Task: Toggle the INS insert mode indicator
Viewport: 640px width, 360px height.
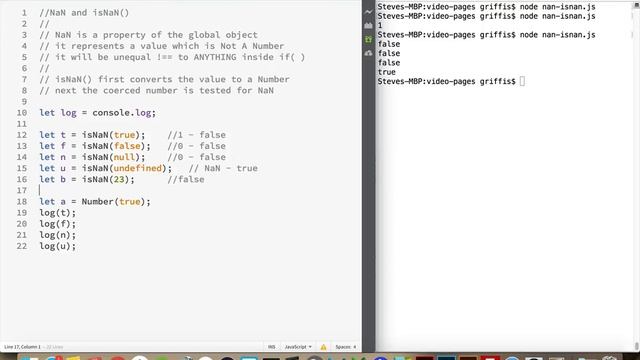Action: (x=271, y=347)
